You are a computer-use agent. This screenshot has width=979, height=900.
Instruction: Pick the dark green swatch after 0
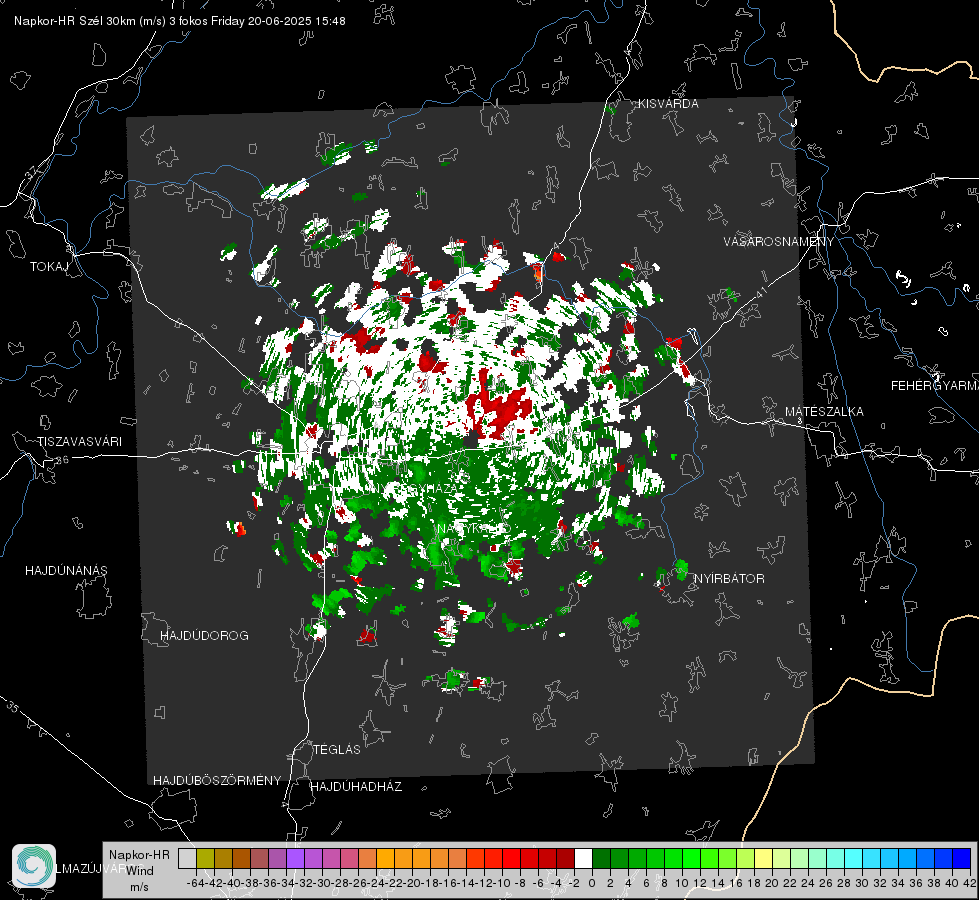[601, 858]
